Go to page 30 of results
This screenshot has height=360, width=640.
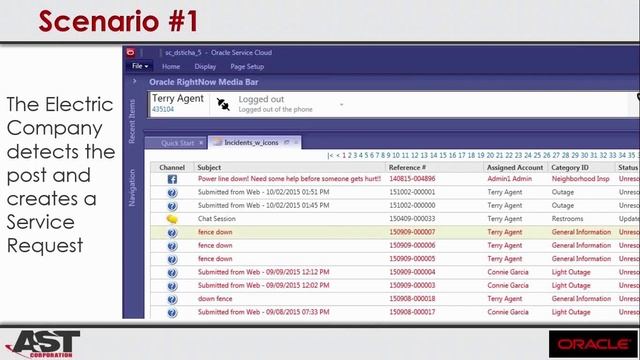point(584,156)
